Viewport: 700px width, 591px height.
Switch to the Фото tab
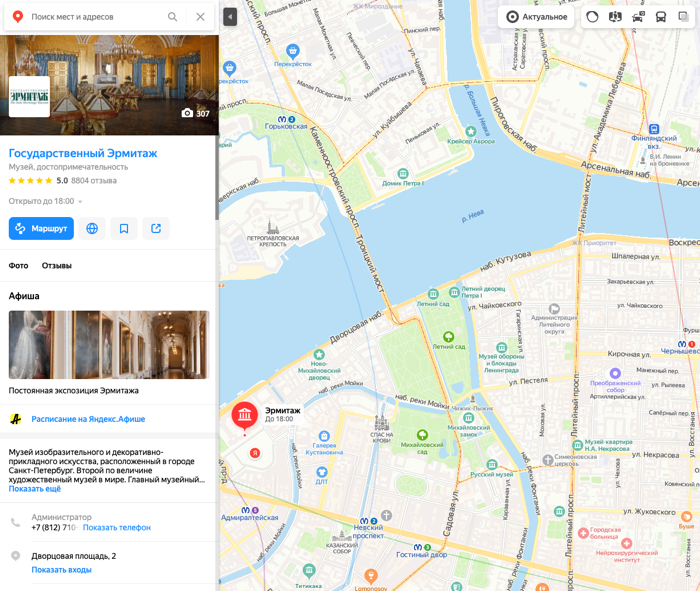(18, 266)
